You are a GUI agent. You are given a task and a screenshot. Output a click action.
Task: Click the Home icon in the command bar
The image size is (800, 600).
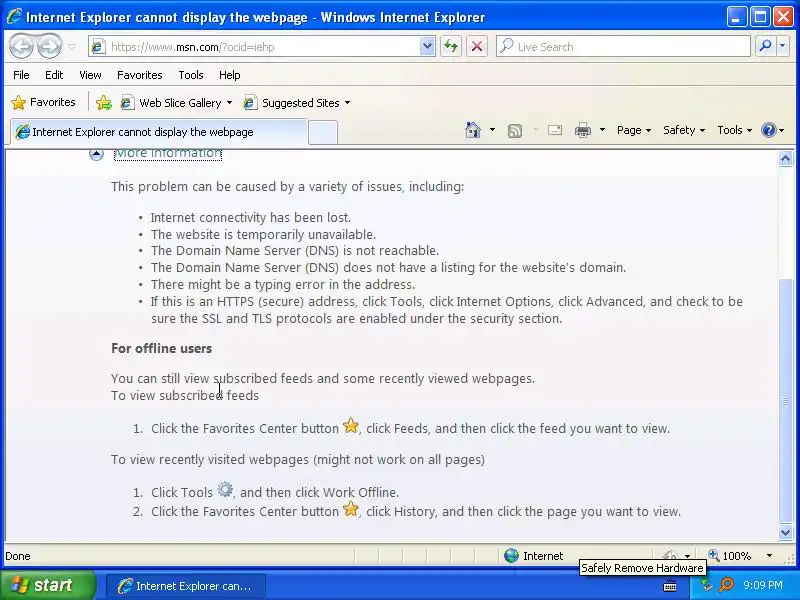tap(473, 130)
